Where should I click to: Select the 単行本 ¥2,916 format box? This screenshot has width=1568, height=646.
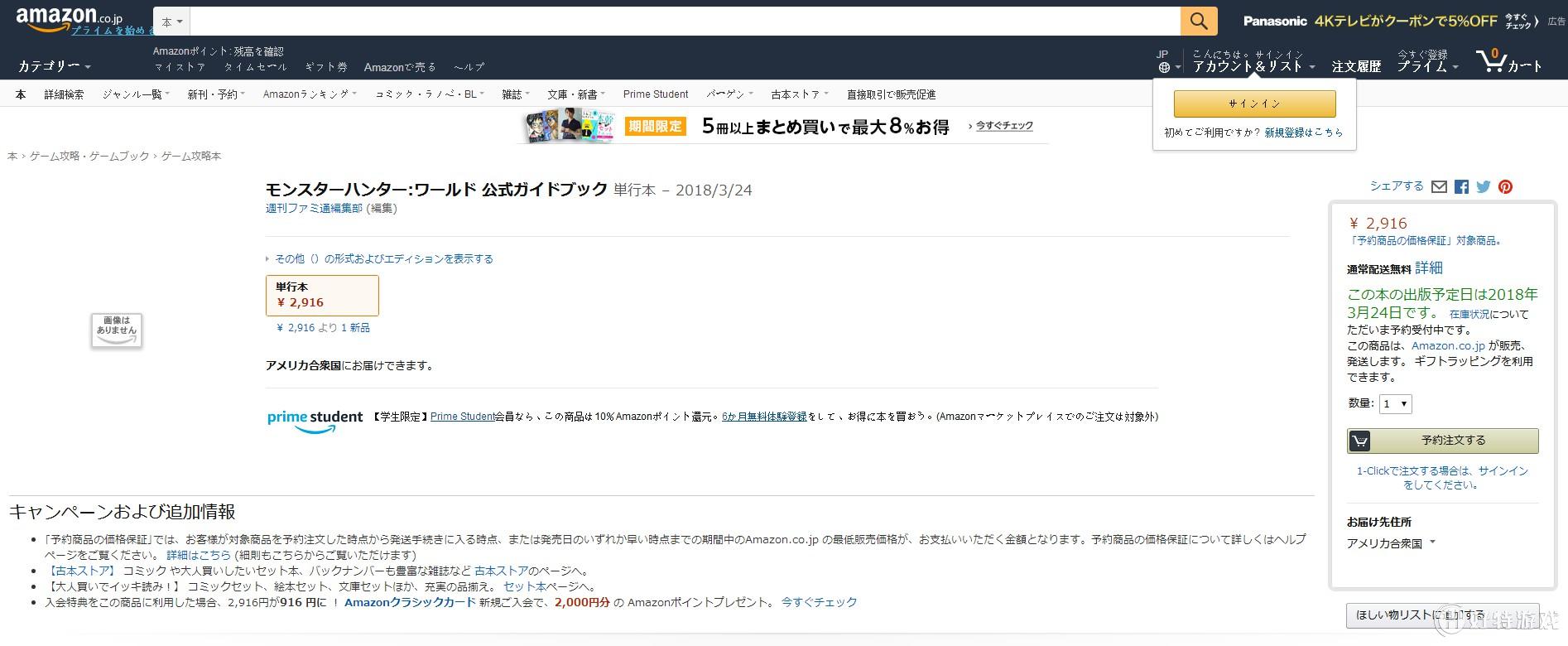[x=322, y=296]
